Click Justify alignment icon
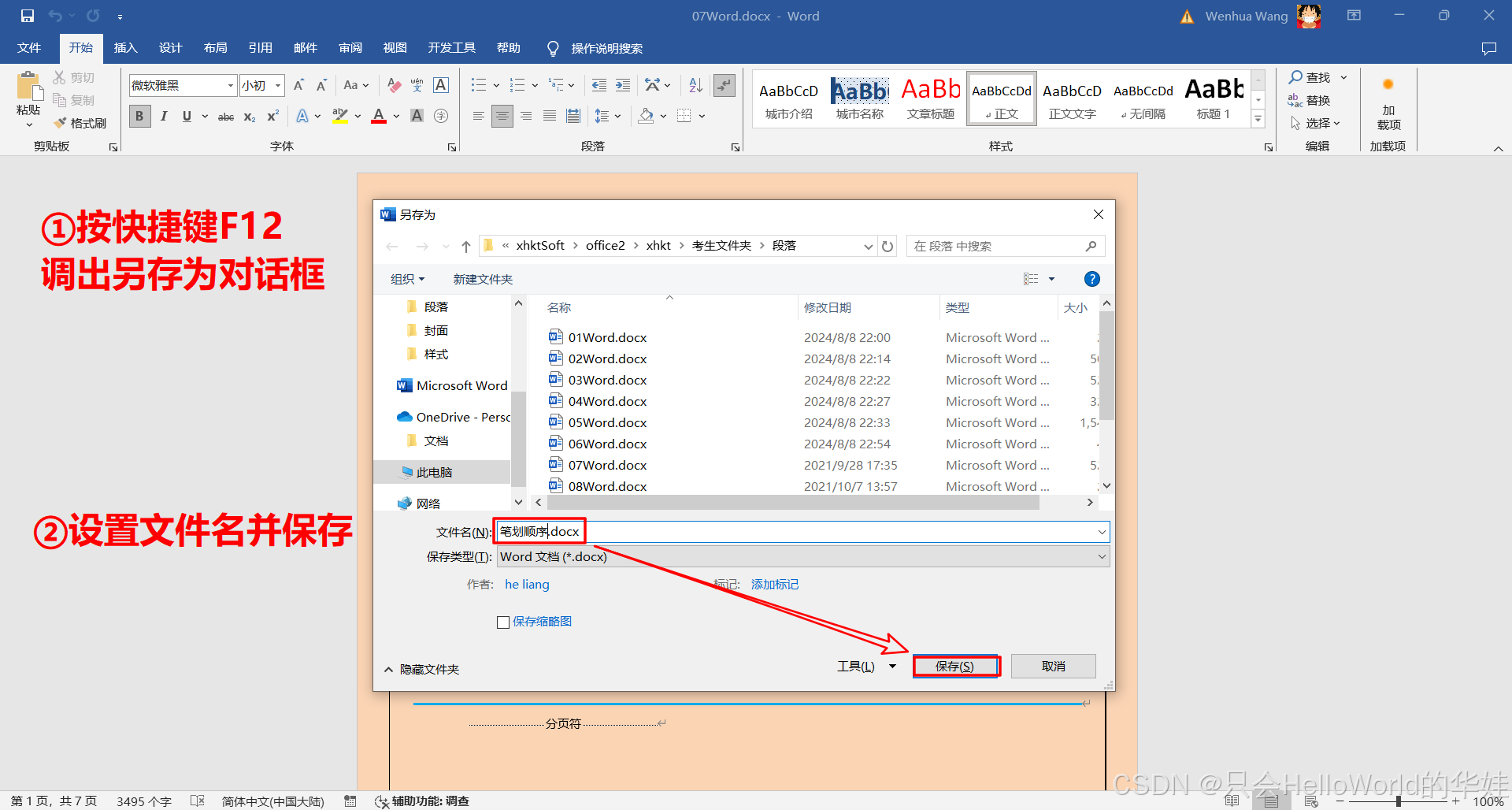The image size is (1512, 810). tap(550, 116)
